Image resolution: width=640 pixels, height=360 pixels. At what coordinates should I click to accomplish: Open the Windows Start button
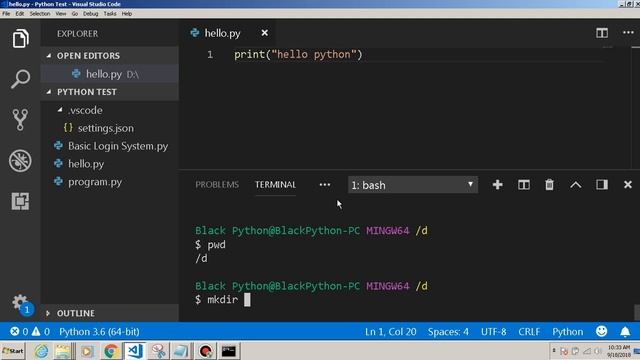click(x=13, y=351)
